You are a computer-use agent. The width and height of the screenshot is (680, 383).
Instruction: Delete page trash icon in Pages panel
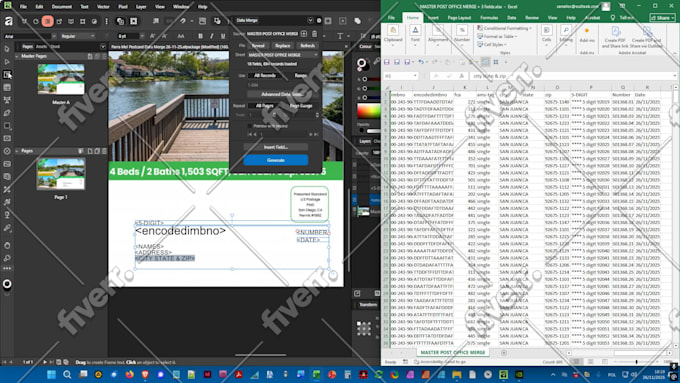coord(104,151)
